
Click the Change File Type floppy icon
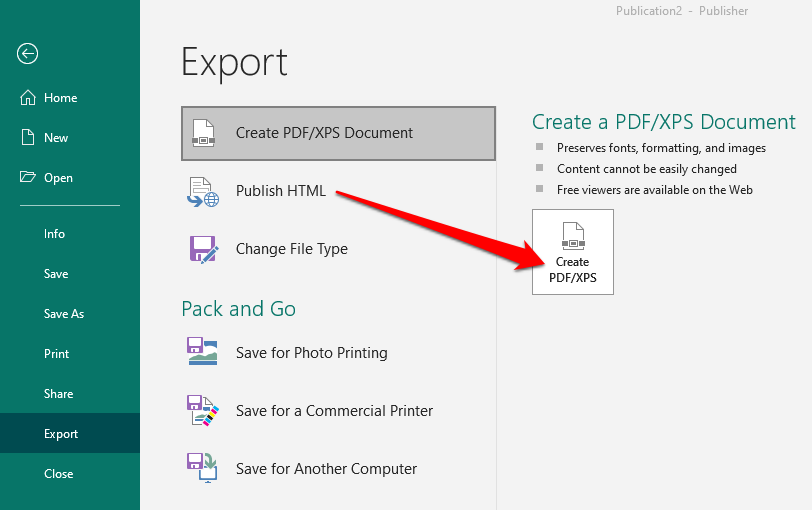[x=202, y=249]
